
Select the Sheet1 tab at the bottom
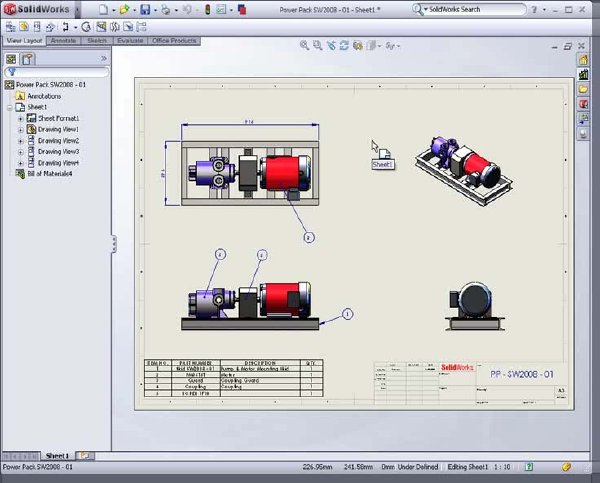point(57,455)
